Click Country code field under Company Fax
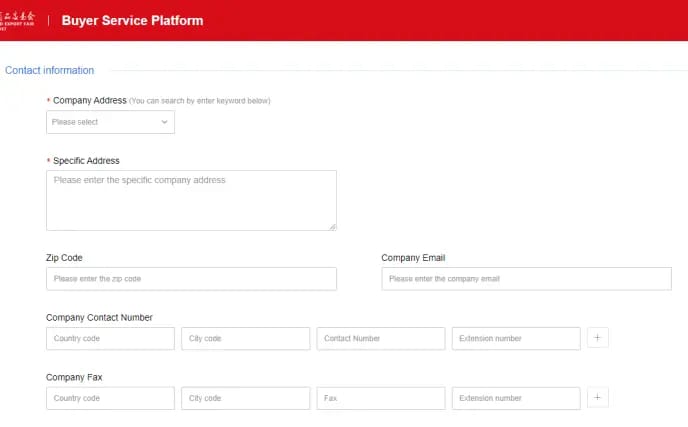 coord(110,398)
